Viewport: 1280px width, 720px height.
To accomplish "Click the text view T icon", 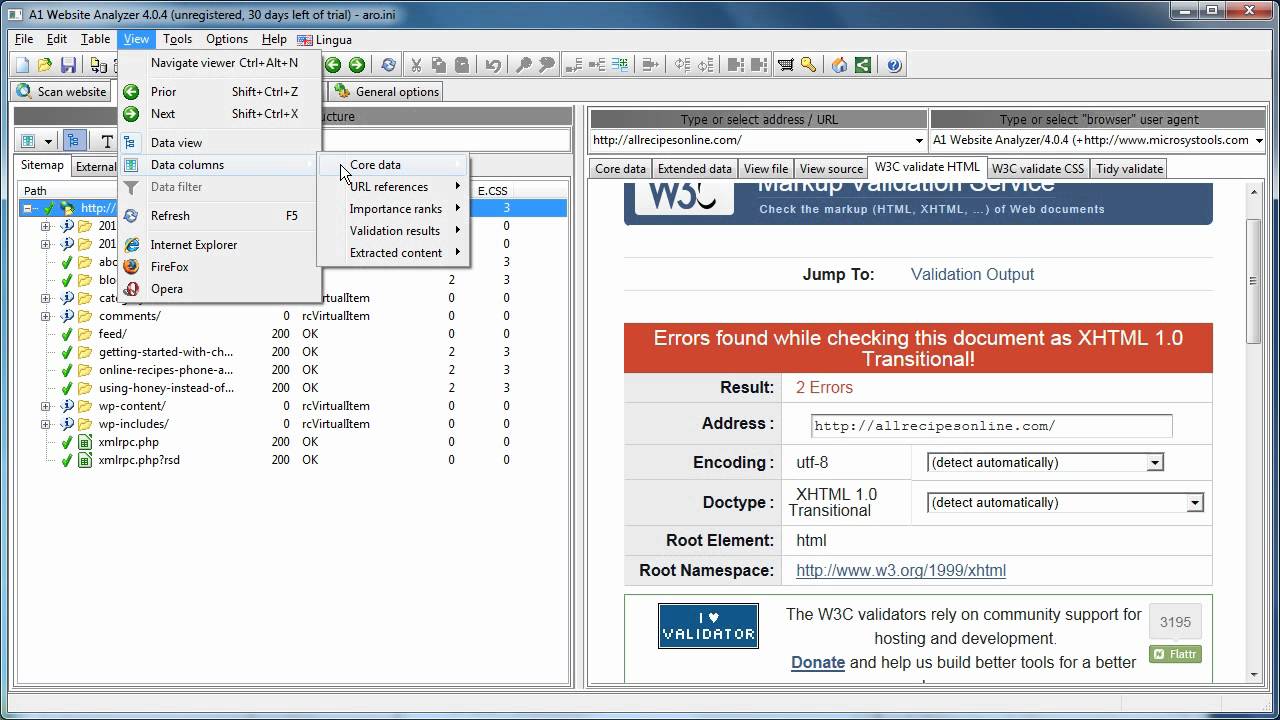I will coord(109,140).
